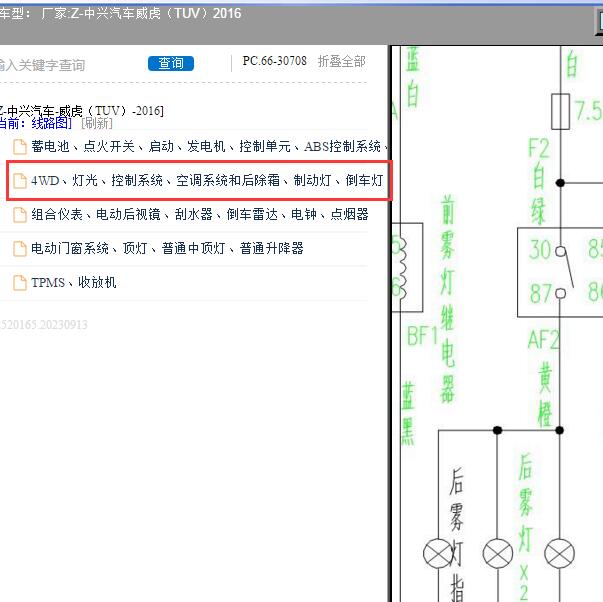603x602 pixels.
Task: Click the document icon beside TPMS entry
Action: tap(20, 283)
